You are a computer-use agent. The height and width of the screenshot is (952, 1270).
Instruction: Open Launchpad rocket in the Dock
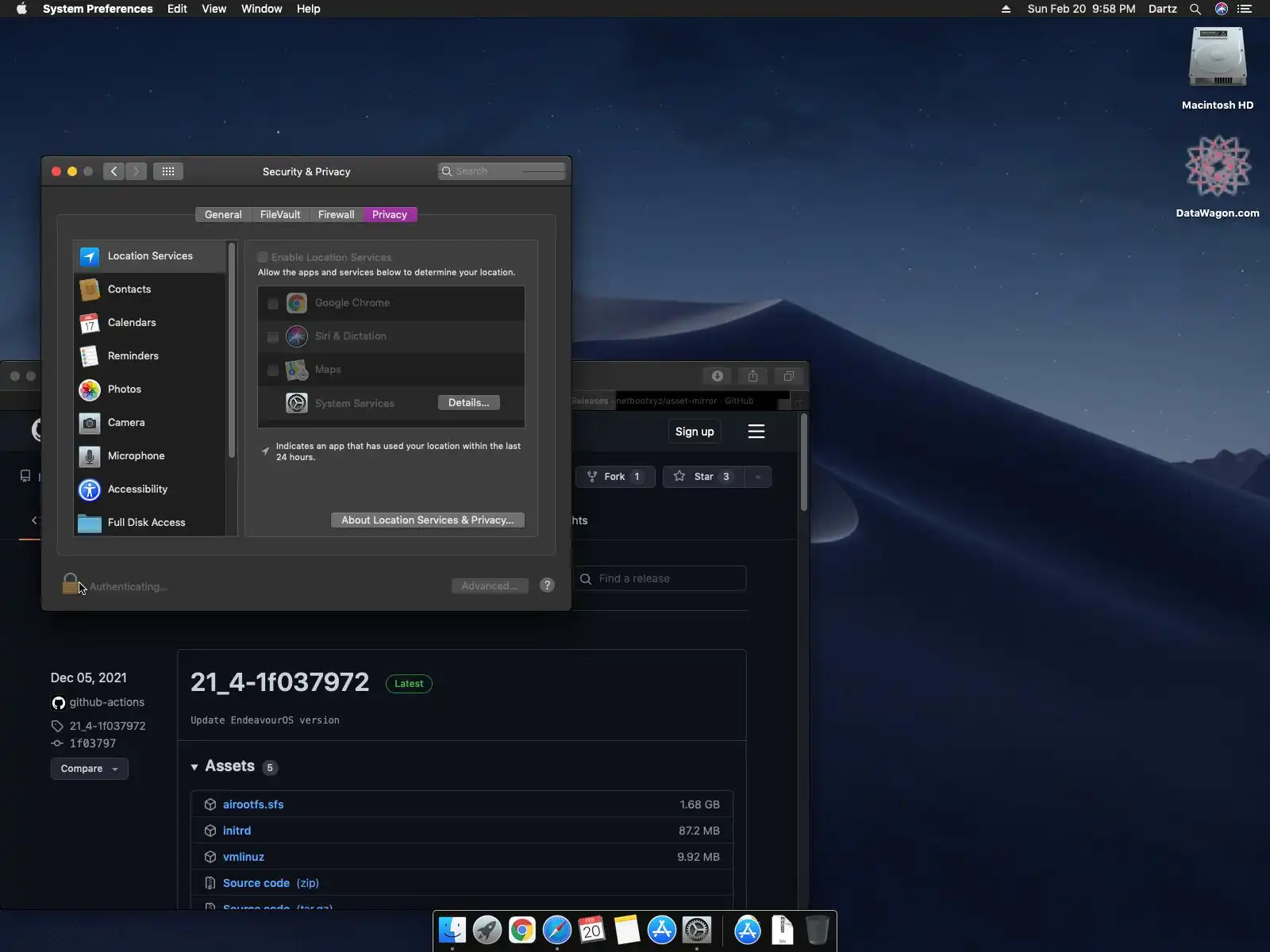coord(487,930)
